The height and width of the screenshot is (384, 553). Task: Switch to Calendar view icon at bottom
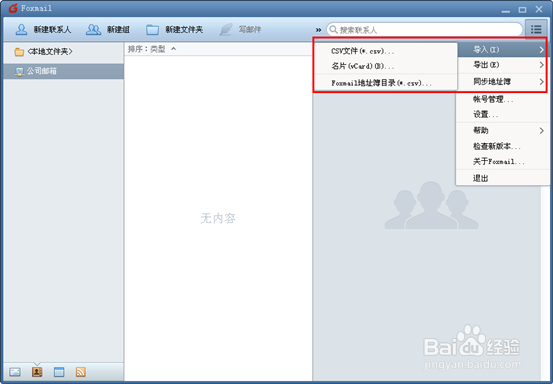coord(59,372)
